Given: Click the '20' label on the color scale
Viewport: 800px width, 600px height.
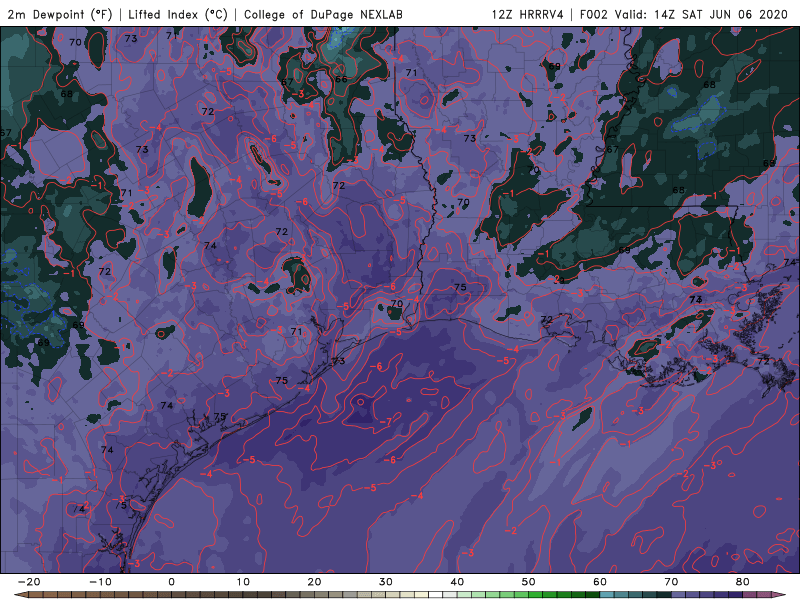Looking at the screenshot, I should click(x=314, y=582).
